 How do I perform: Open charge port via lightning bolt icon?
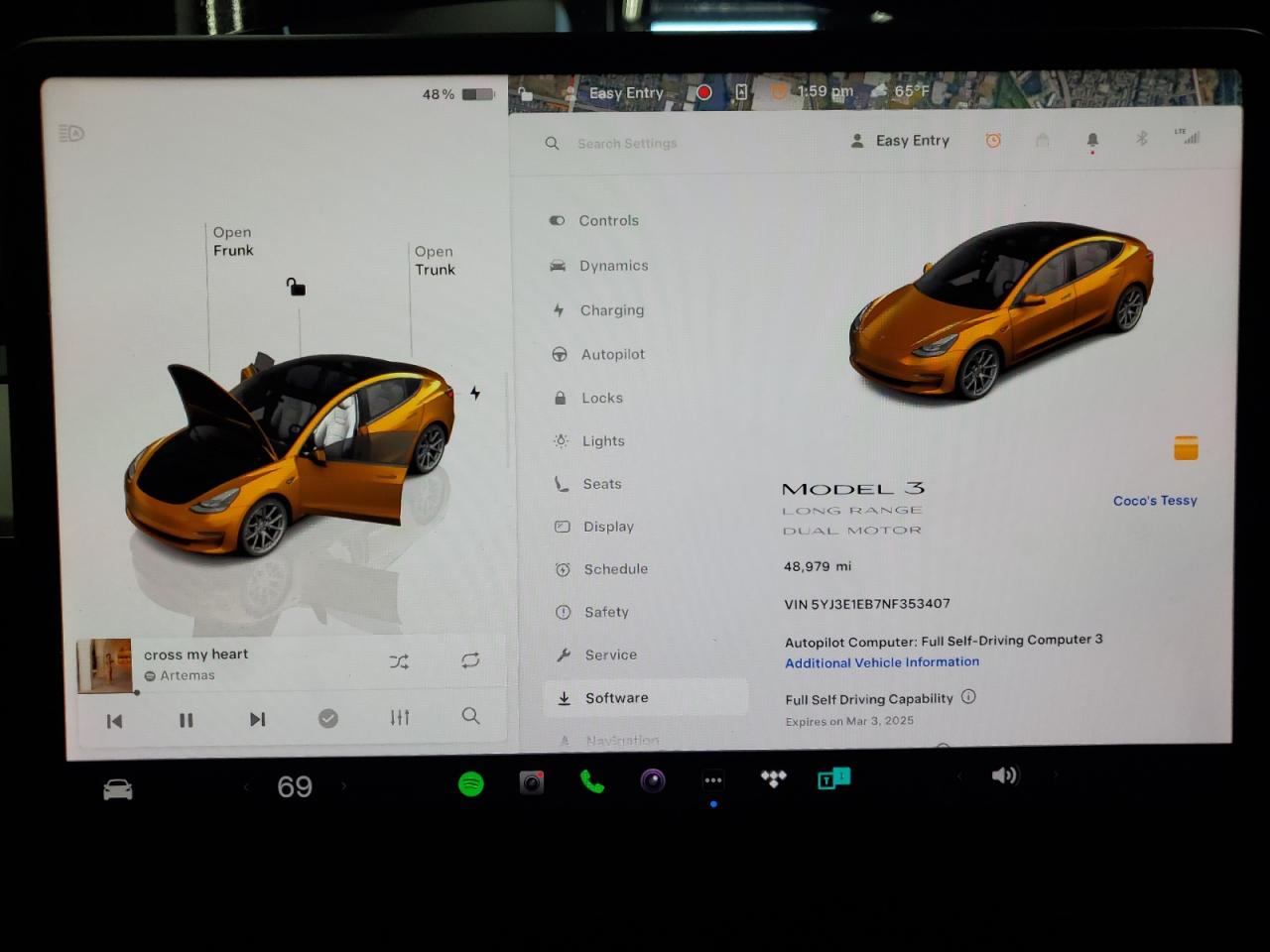tap(475, 394)
